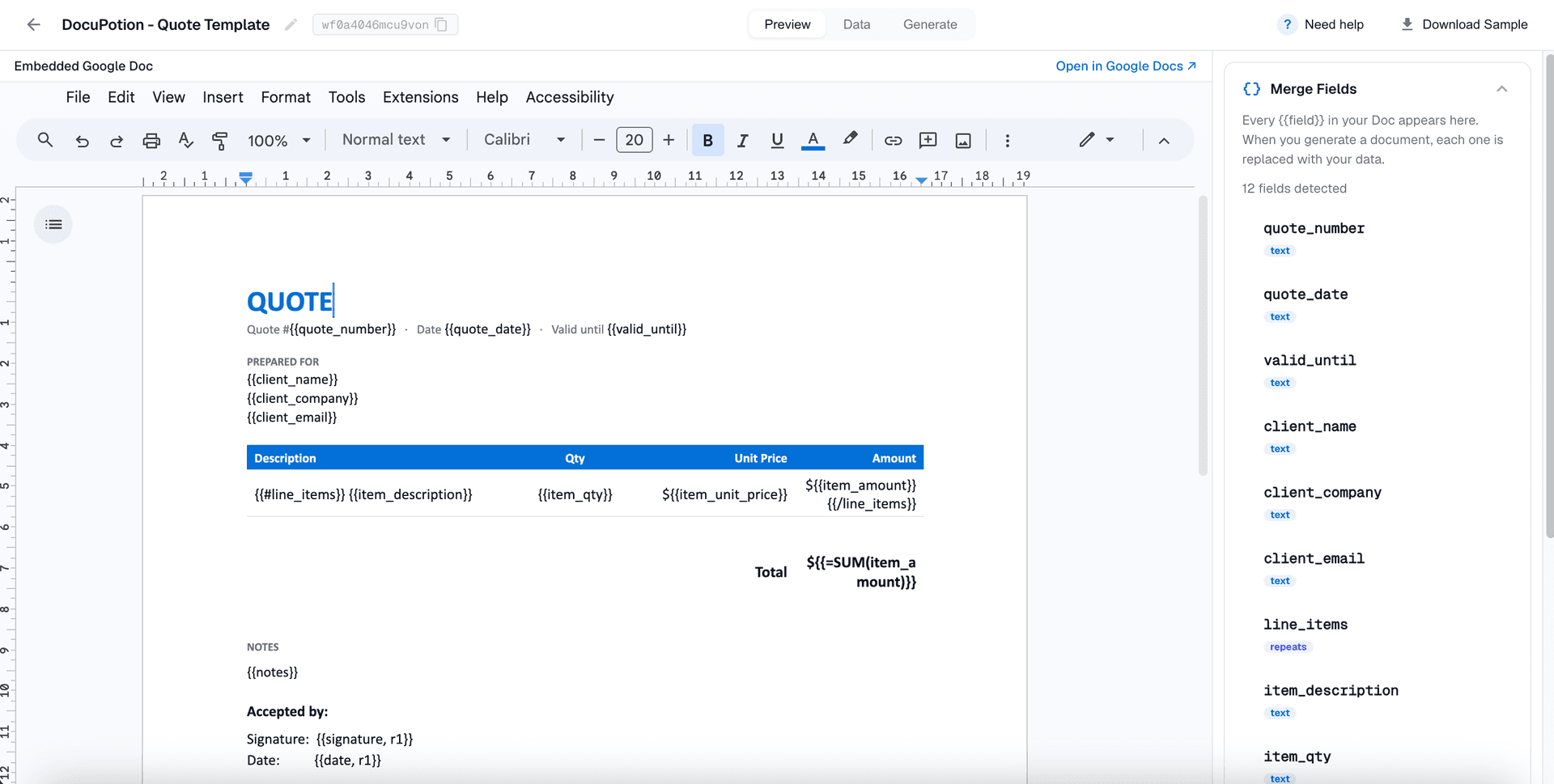This screenshot has height=784, width=1554.
Task: Copy the template ID wf0a4046mcu9von
Action: (x=441, y=24)
